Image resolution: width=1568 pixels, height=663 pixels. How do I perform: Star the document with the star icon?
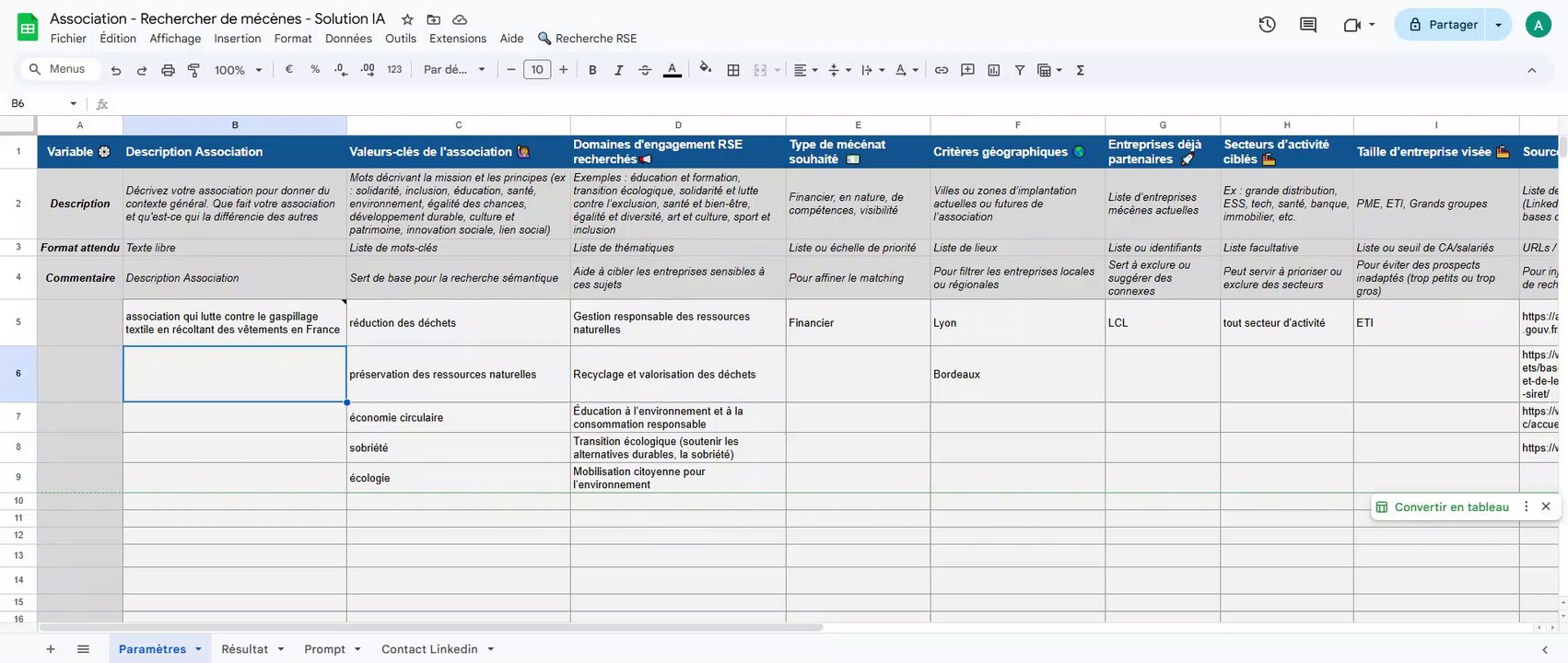[x=407, y=19]
